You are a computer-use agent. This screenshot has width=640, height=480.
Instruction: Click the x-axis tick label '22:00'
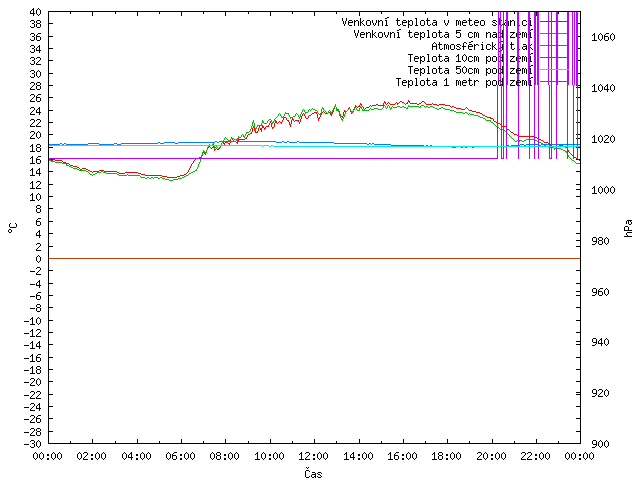click(x=535, y=456)
